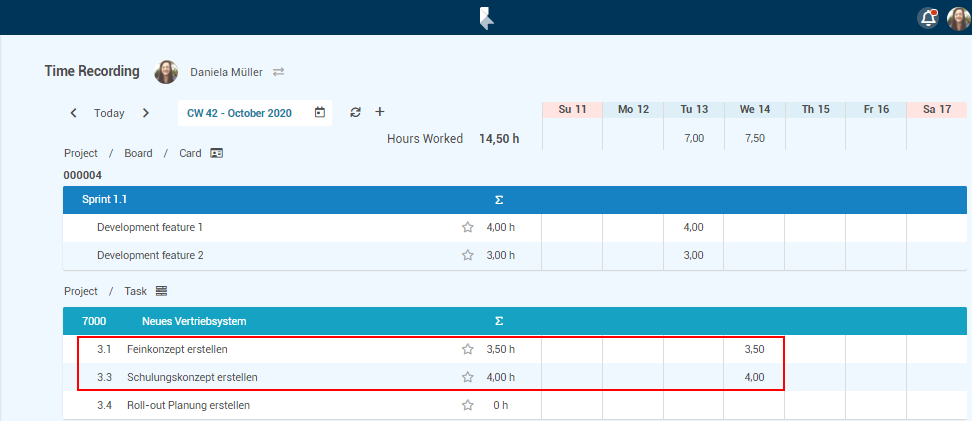Star Development feature 1 as favorite
Viewport: 972px width, 421px height.
[x=467, y=227]
